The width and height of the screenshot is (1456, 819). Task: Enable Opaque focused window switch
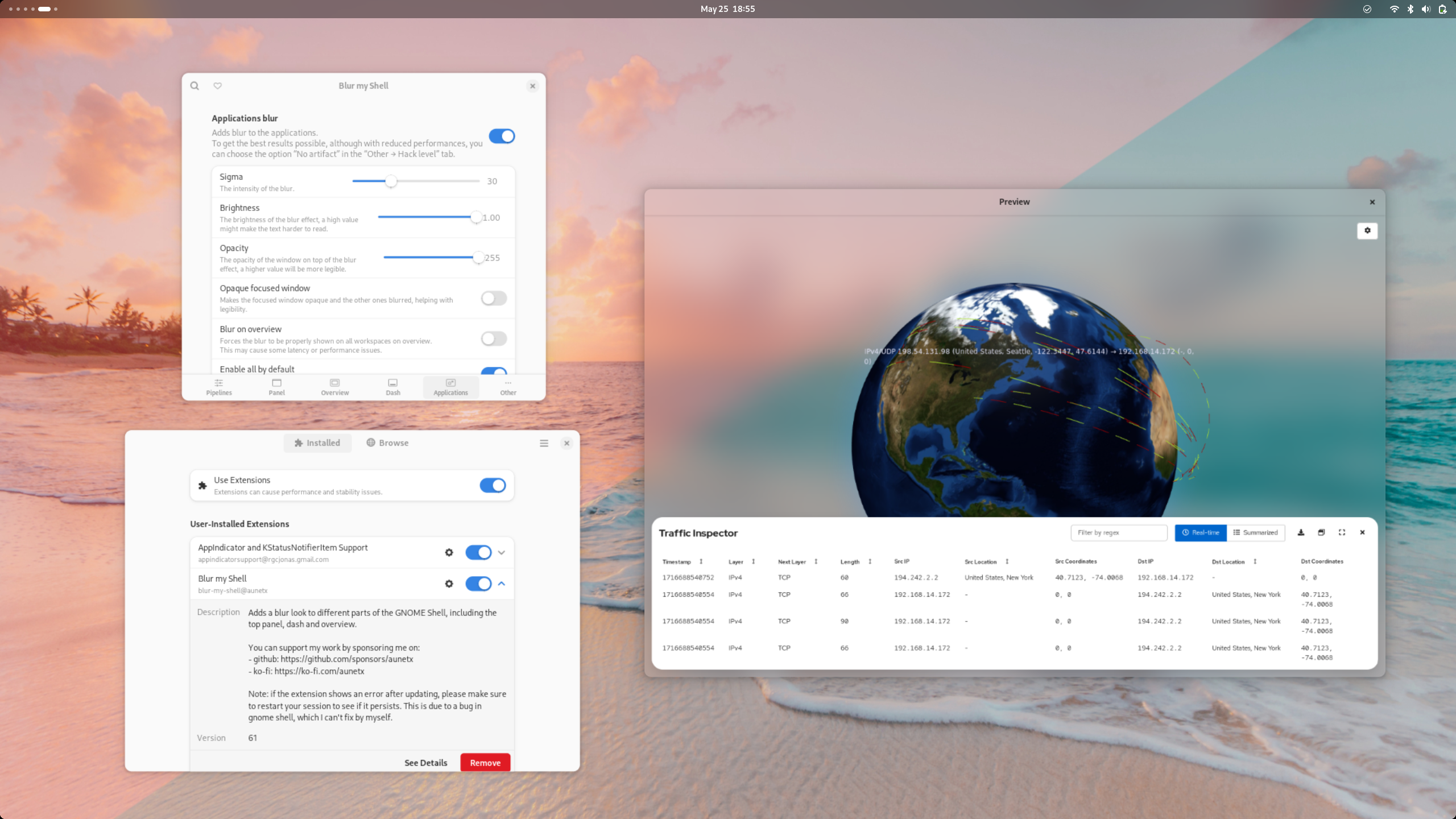pos(493,298)
